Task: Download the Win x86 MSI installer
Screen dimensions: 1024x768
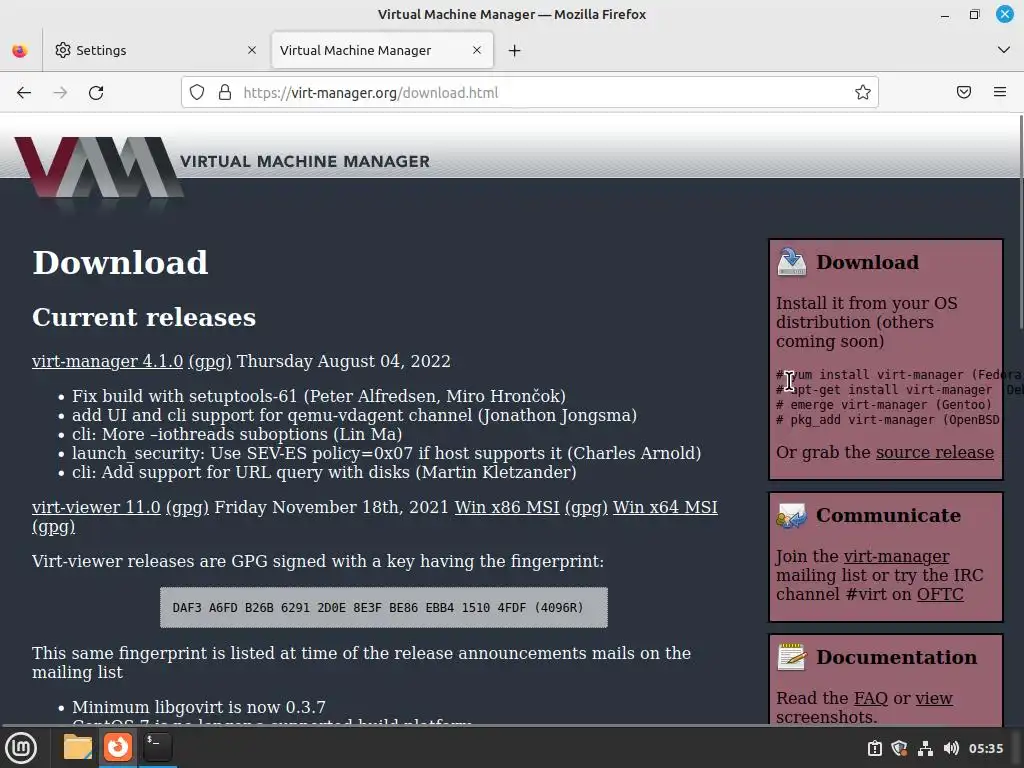Action: coord(507,507)
